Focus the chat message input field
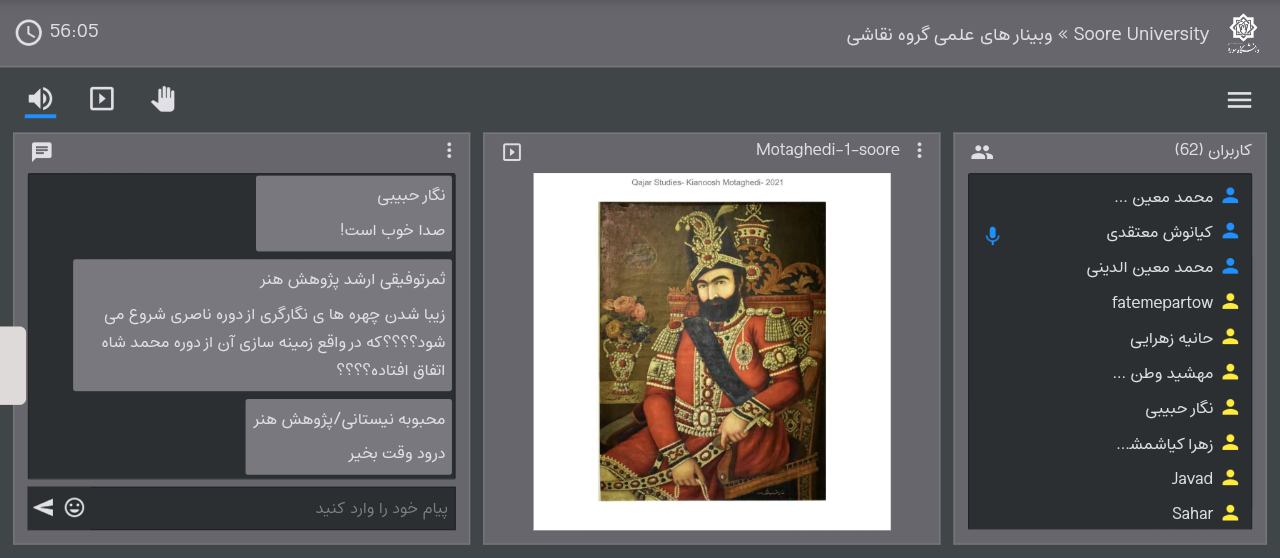The width and height of the screenshot is (1280, 558). [x=270, y=508]
